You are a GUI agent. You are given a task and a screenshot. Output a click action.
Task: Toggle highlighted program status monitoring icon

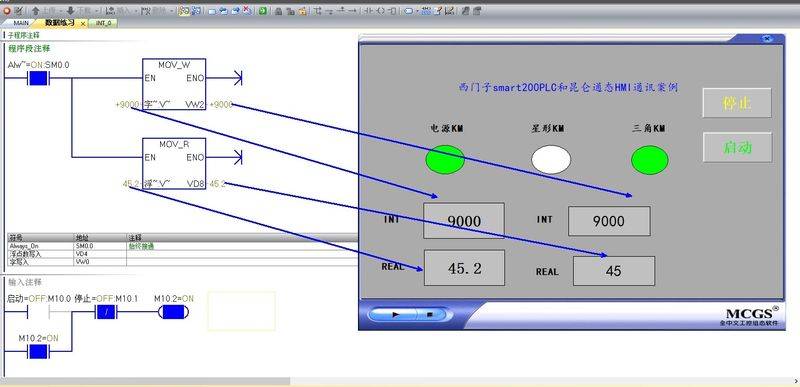pos(184,10)
